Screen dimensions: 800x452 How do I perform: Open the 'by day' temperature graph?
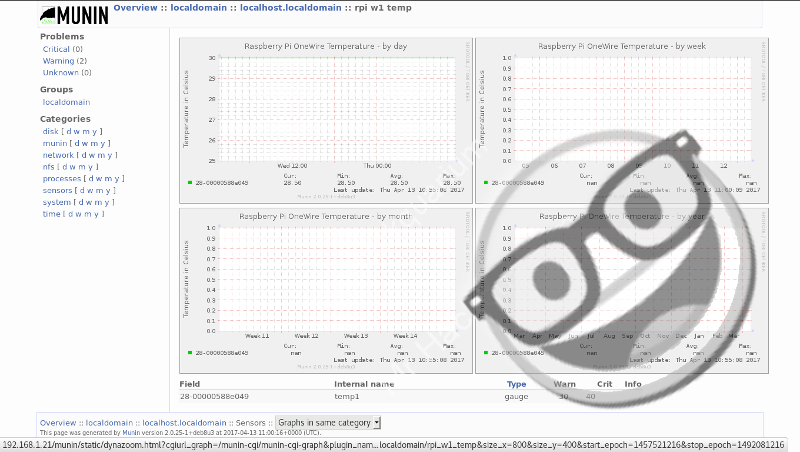324,117
